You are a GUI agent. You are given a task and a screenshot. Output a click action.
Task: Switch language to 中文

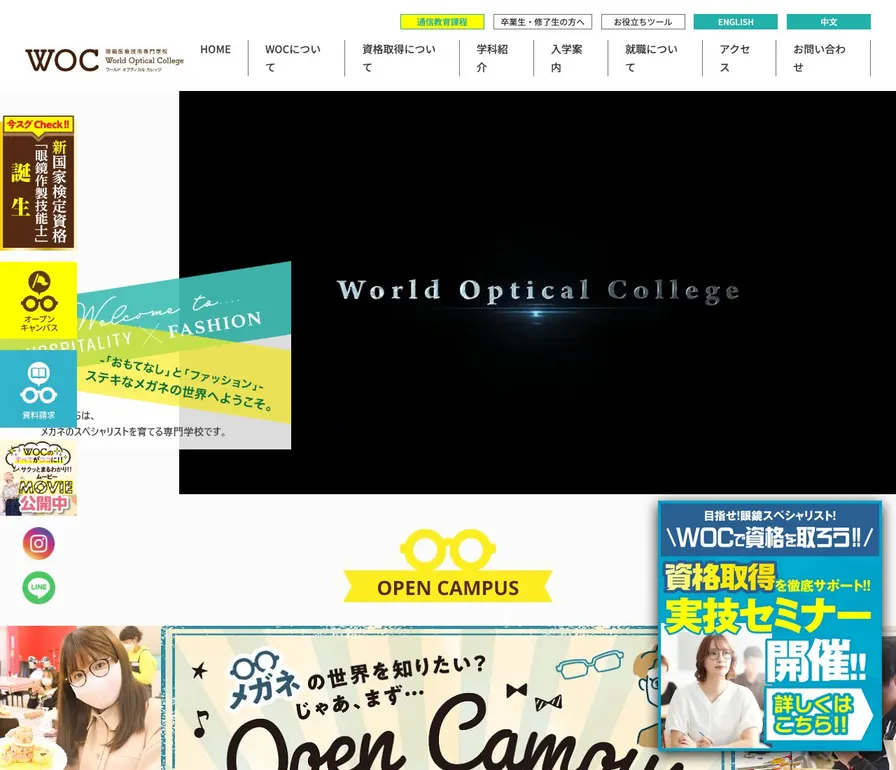(829, 22)
